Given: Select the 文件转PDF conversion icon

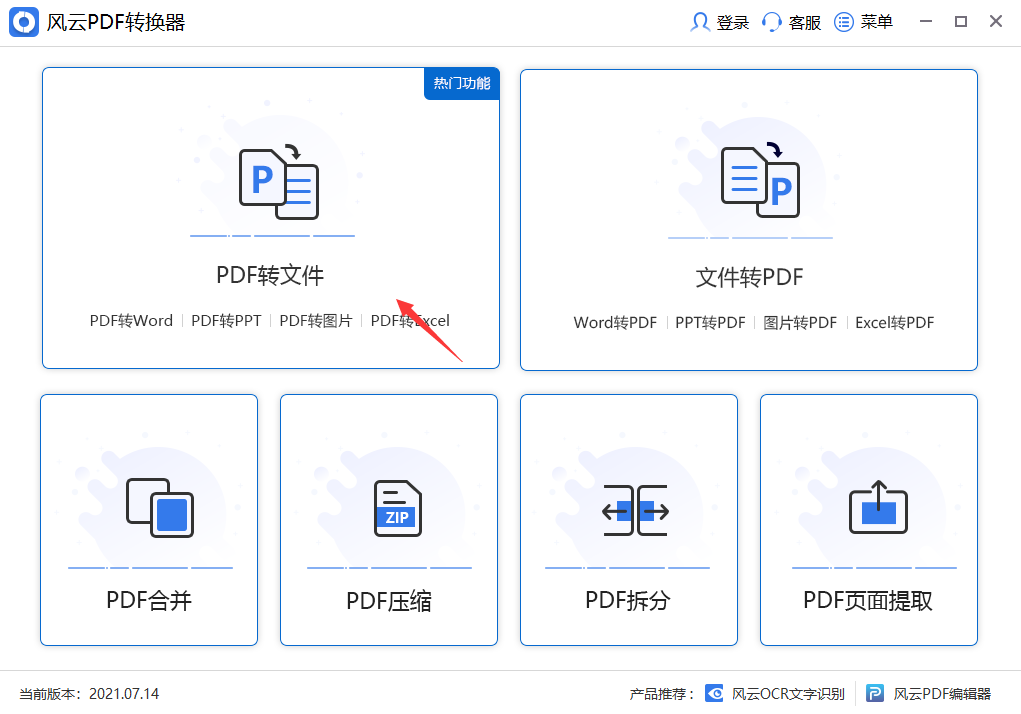Looking at the screenshot, I should click(x=760, y=180).
